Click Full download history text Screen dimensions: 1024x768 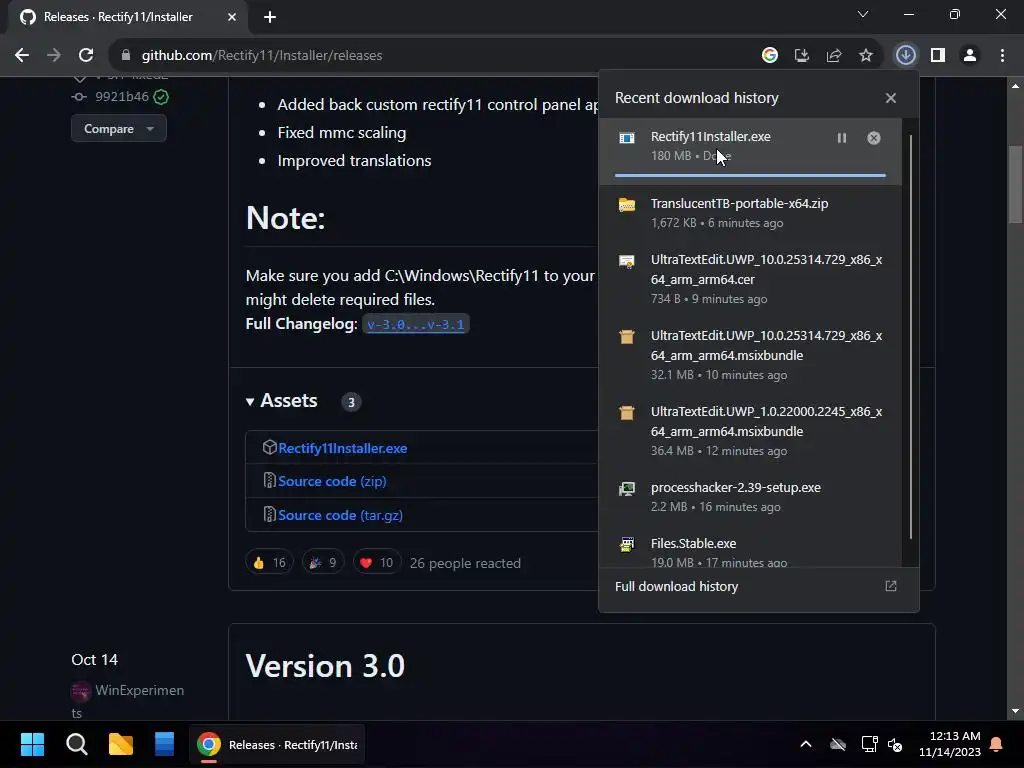click(x=676, y=586)
